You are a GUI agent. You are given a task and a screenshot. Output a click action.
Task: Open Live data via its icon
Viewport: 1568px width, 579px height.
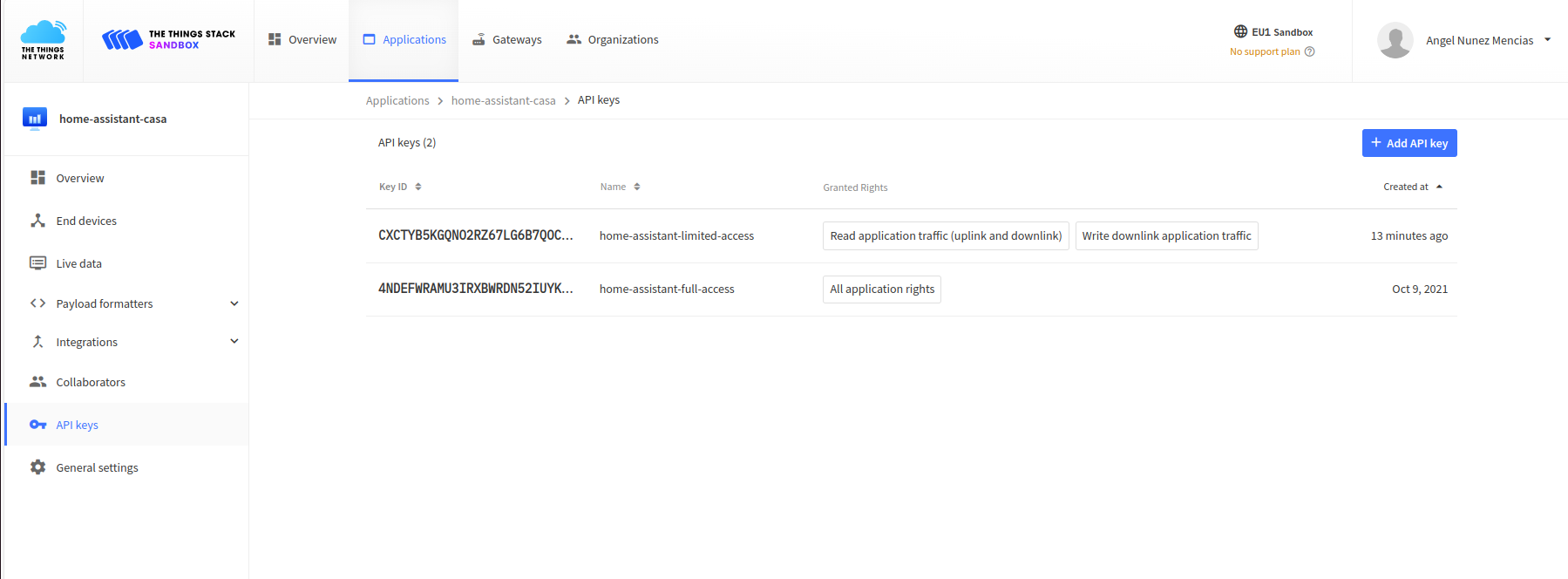click(x=37, y=263)
